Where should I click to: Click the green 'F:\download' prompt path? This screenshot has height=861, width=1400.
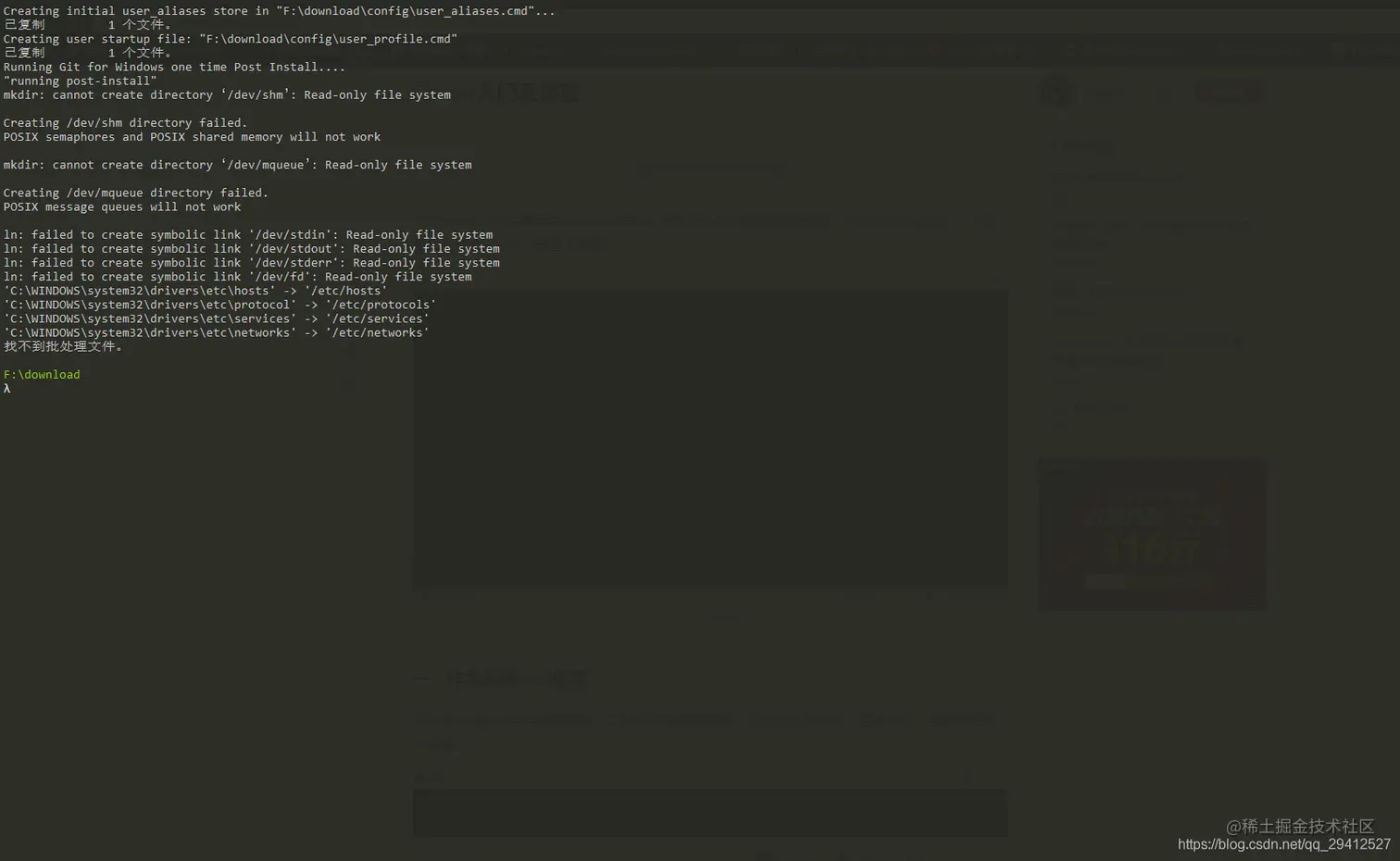[42, 374]
